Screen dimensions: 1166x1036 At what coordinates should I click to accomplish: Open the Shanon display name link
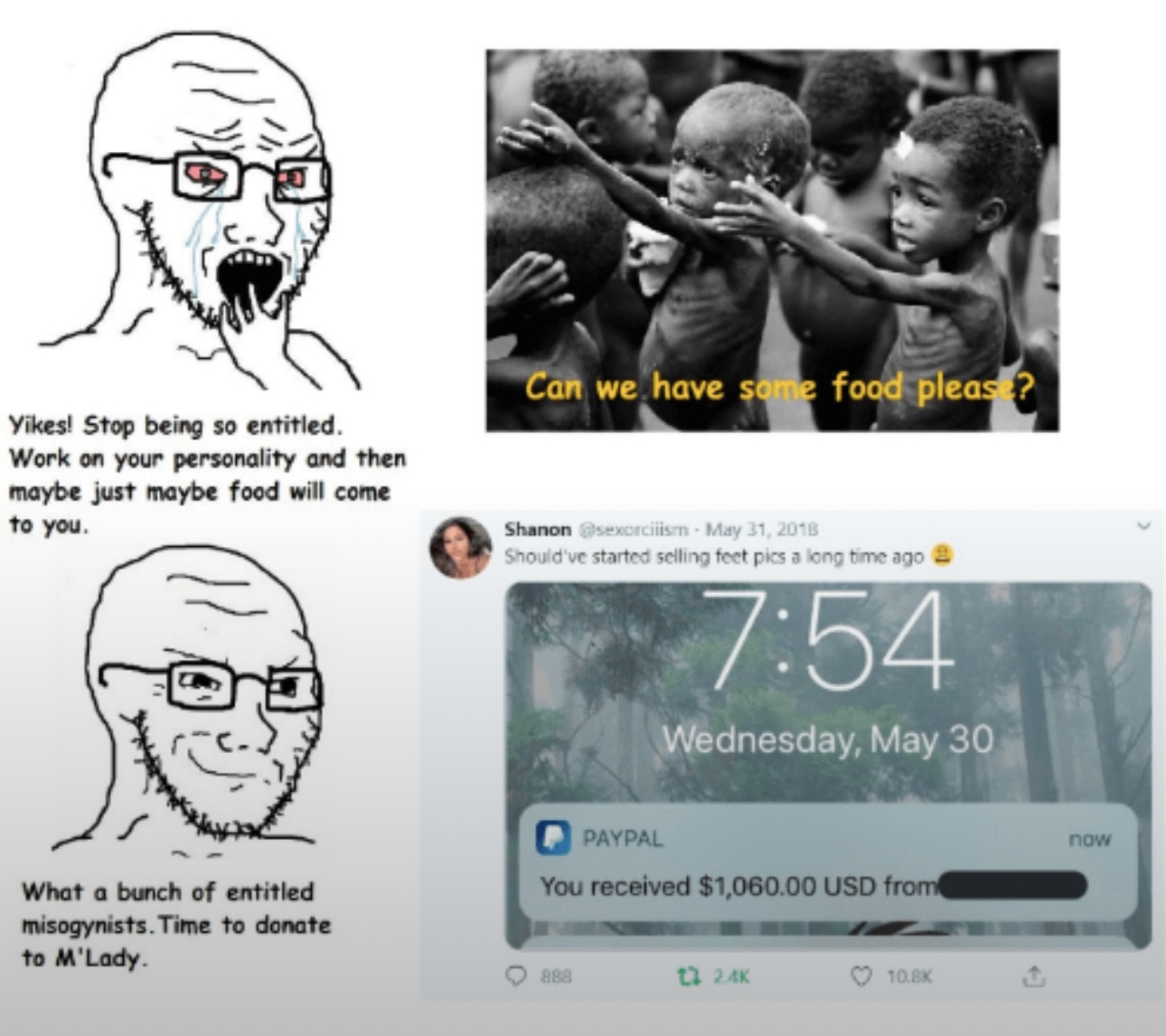[538, 529]
